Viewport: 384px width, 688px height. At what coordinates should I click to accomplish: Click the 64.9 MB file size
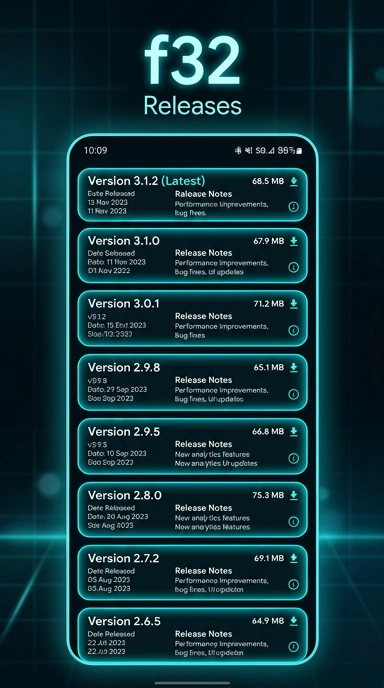pyautogui.click(x=268, y=621)
